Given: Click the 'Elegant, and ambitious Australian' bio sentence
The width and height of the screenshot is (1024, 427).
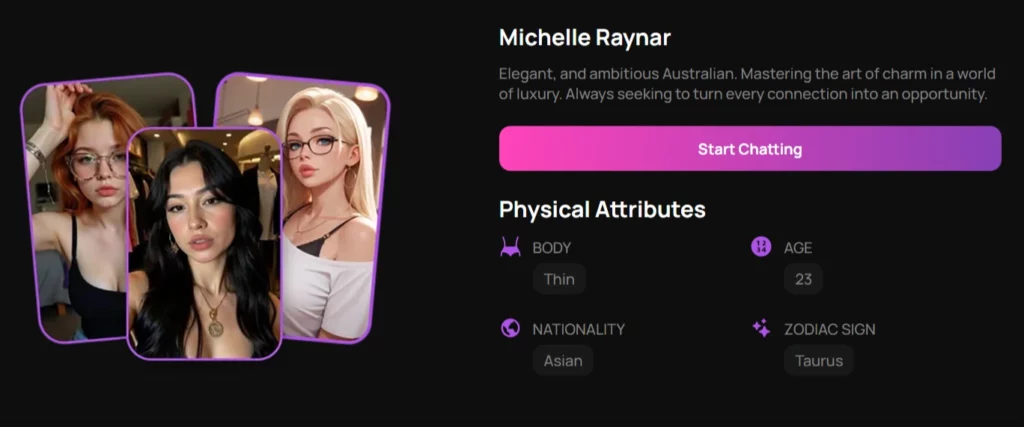Looking at the screenshot, I should click(x=618, y=72).
